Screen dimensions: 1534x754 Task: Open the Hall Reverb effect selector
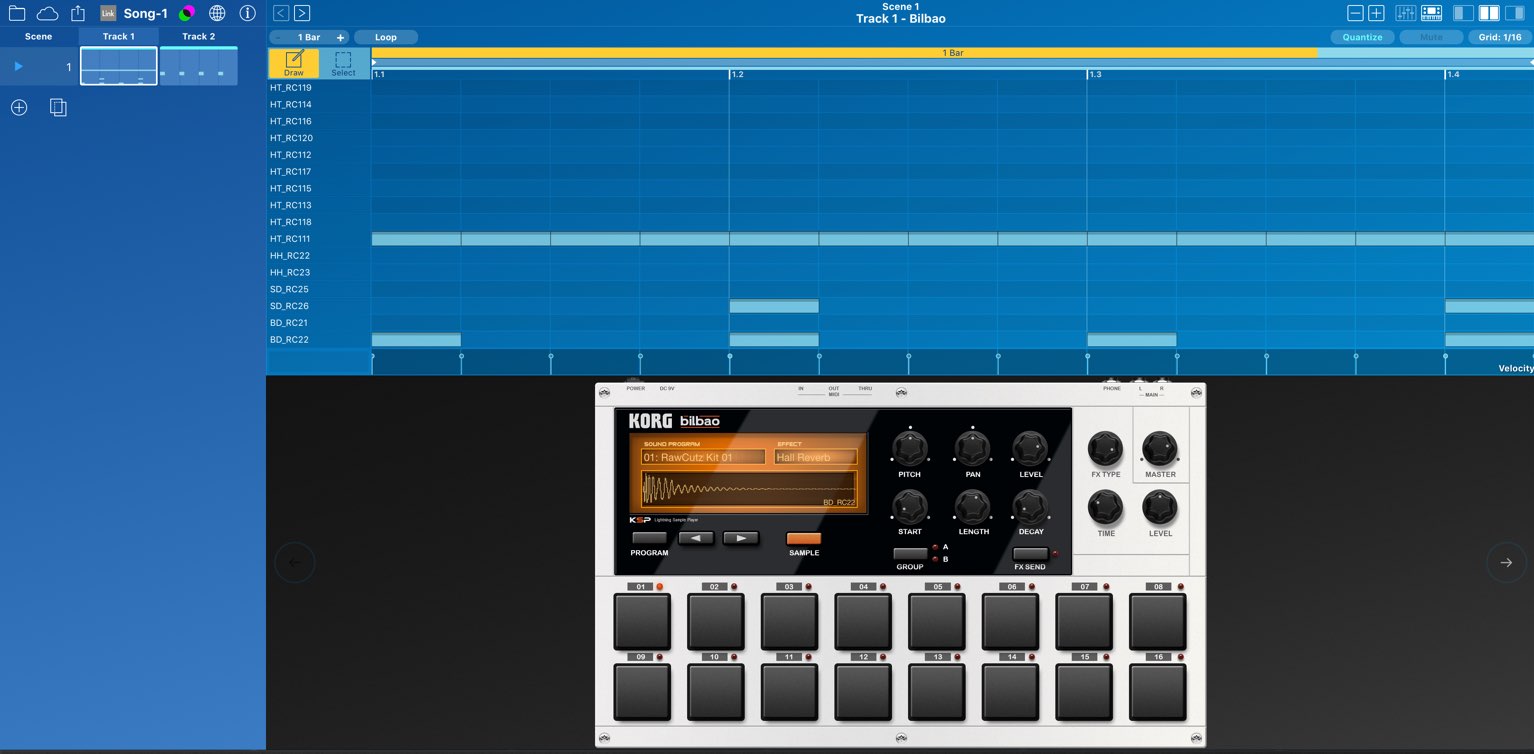(815, 457)
